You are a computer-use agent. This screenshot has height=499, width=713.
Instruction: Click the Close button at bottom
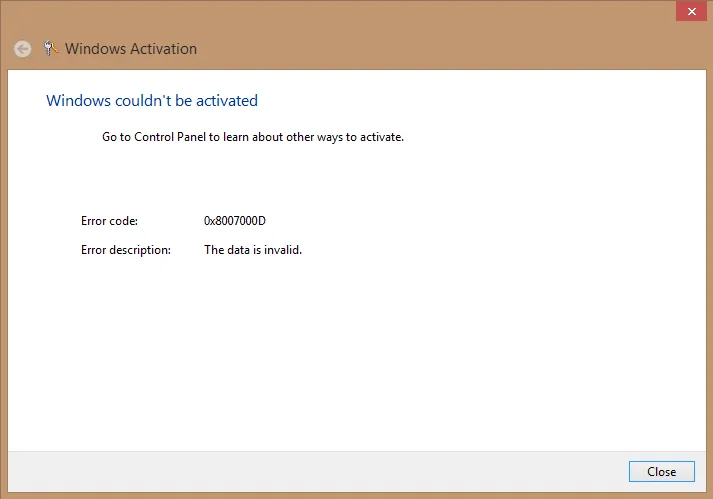[x=662, y=471]
